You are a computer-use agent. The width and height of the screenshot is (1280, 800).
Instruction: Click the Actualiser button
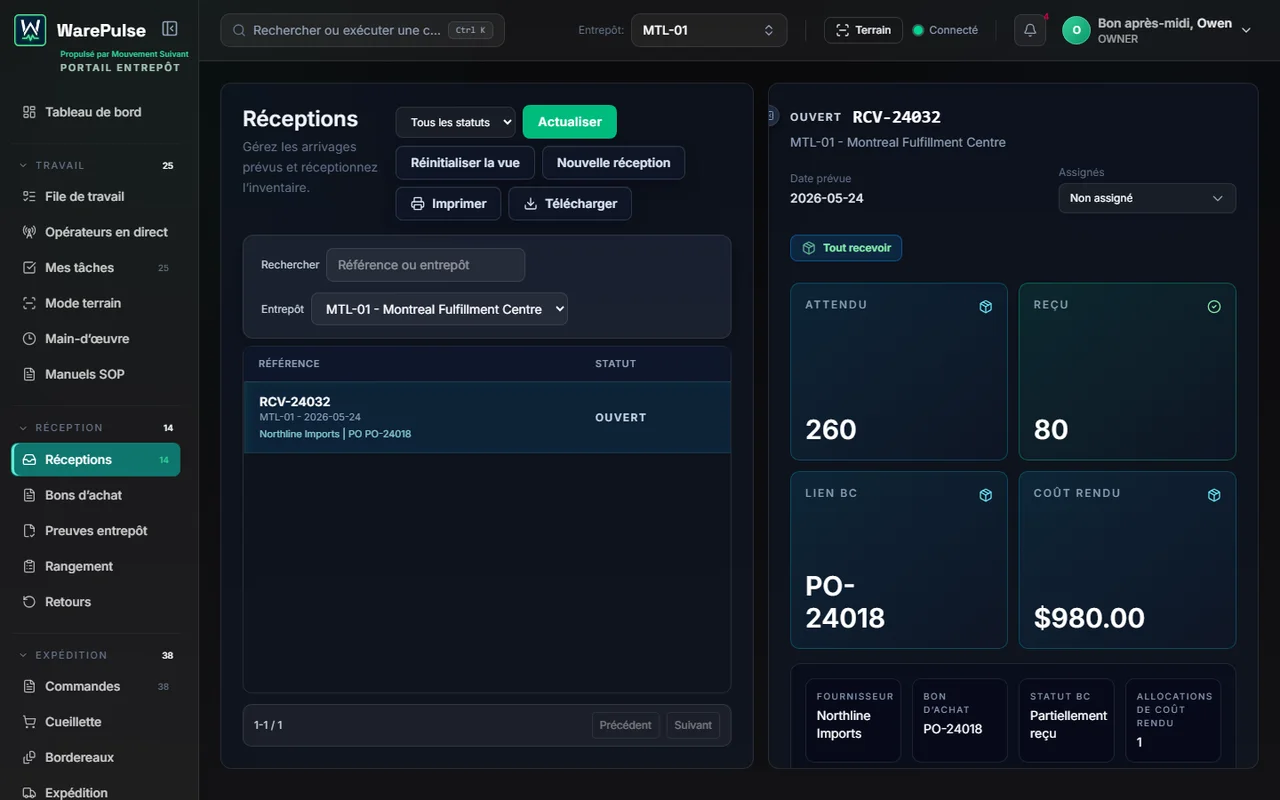point(570,122)
